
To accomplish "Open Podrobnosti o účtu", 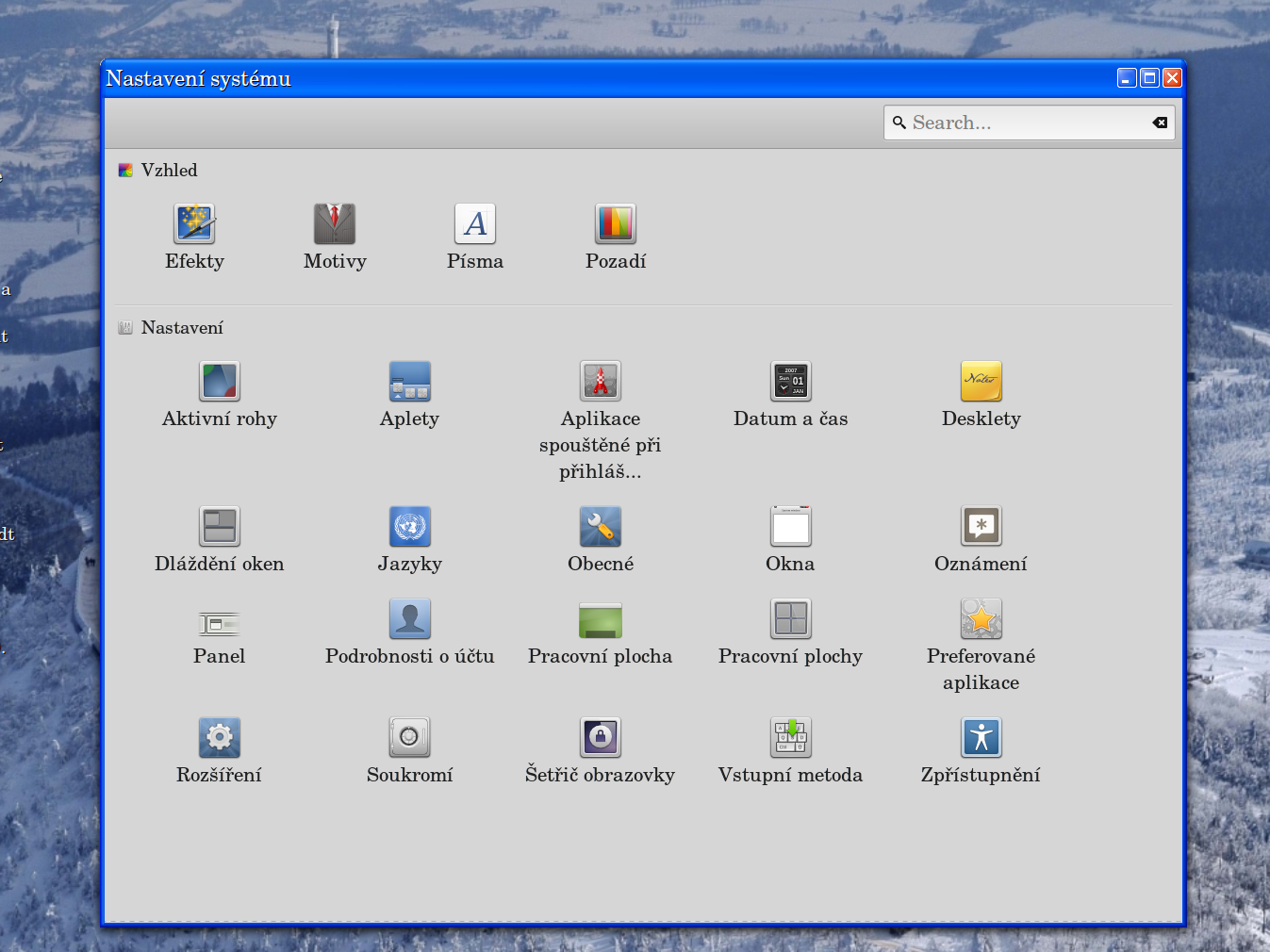I will (410, 619).
